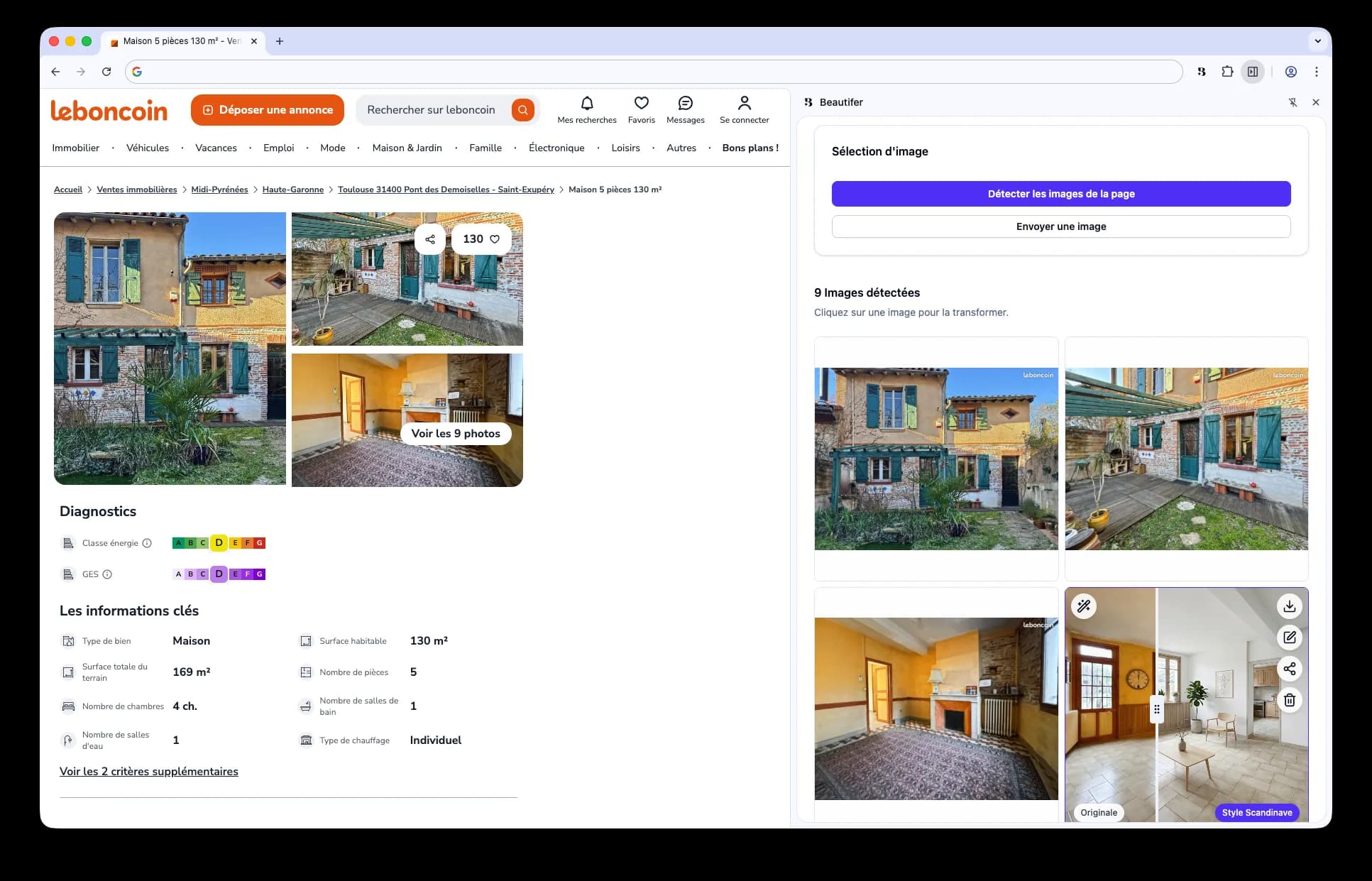Share the listing from photo gallery
Viewport: 1372px width, 881px height.
point(430,239)
